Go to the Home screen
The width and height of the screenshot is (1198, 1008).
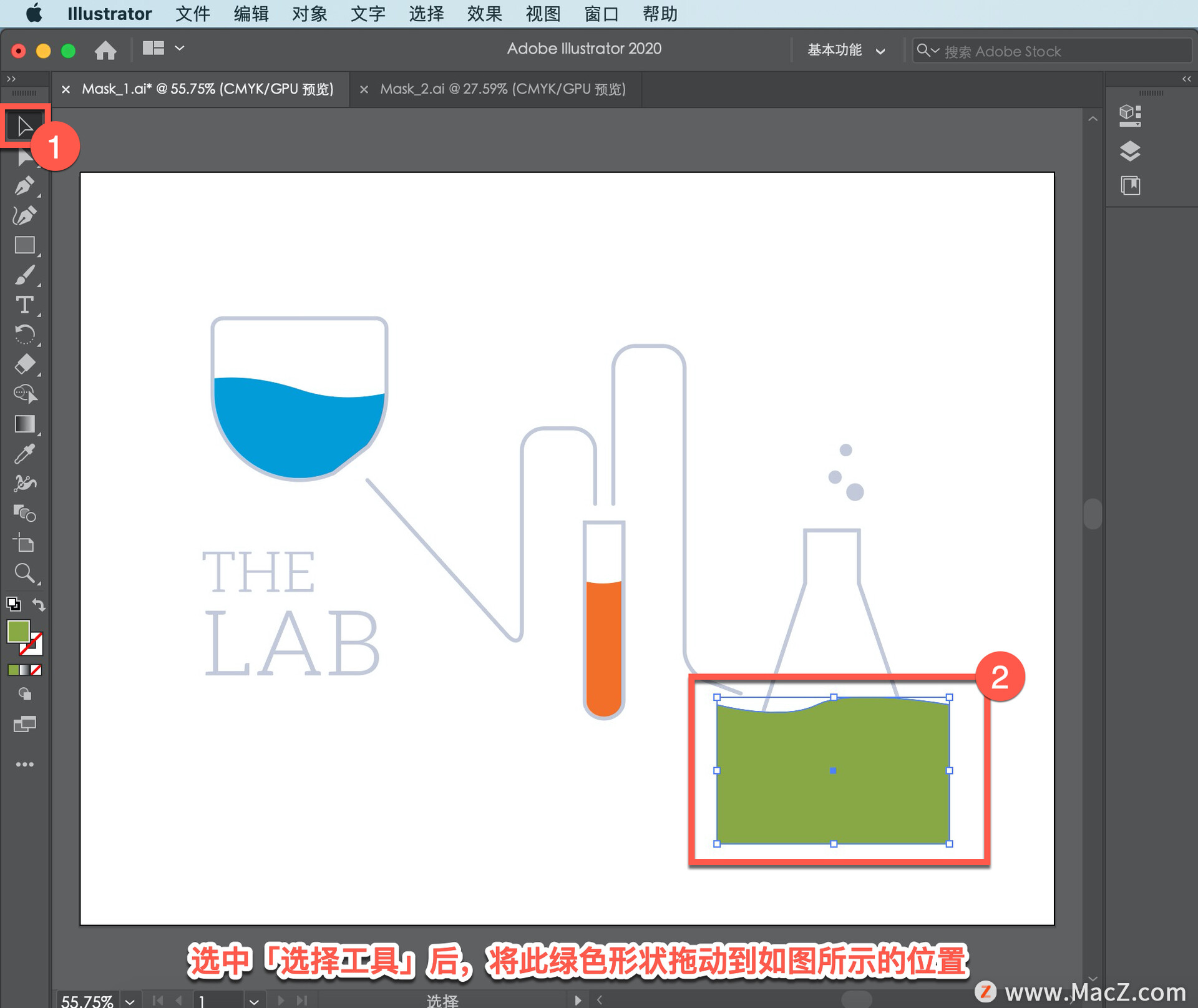pos(105,50)
